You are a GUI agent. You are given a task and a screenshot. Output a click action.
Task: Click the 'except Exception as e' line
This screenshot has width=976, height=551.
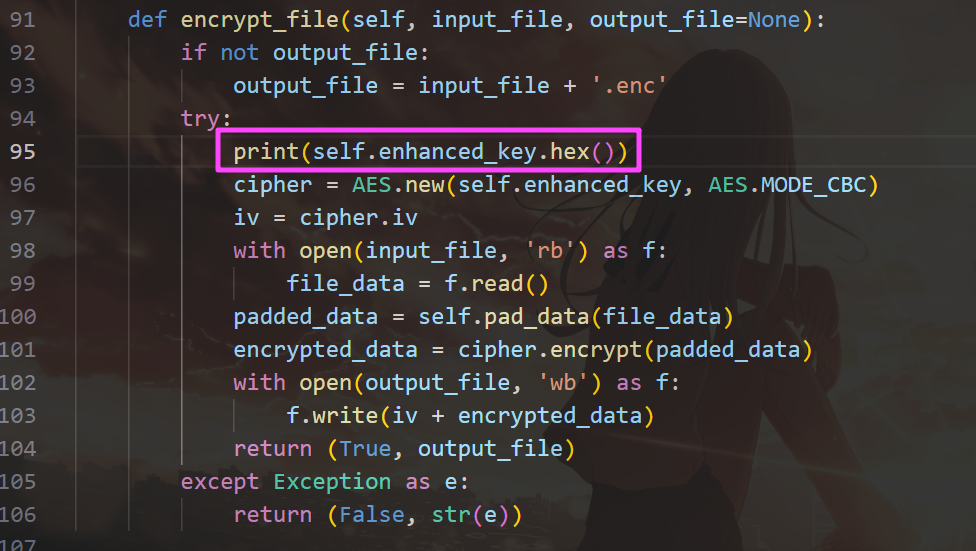324,481
